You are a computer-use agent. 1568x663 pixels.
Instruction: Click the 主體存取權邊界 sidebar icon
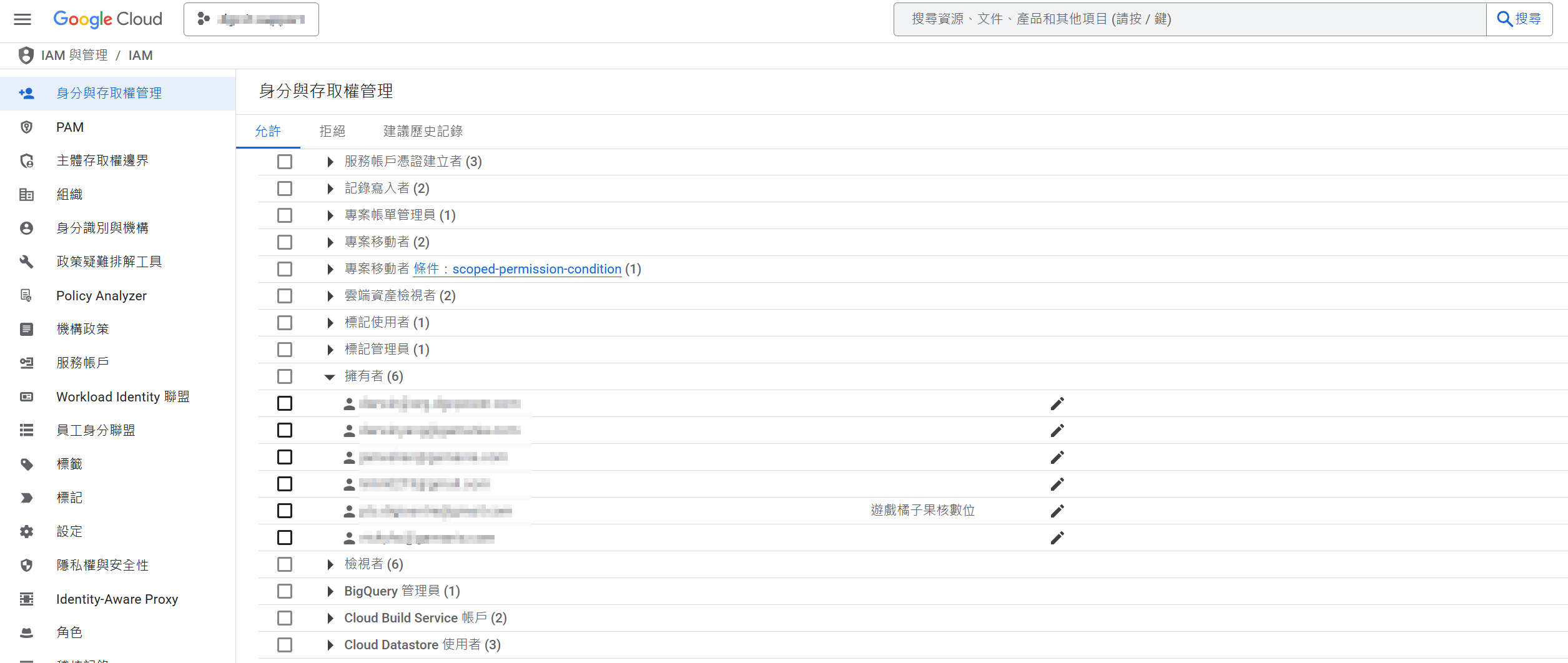[x=26, y=161]
